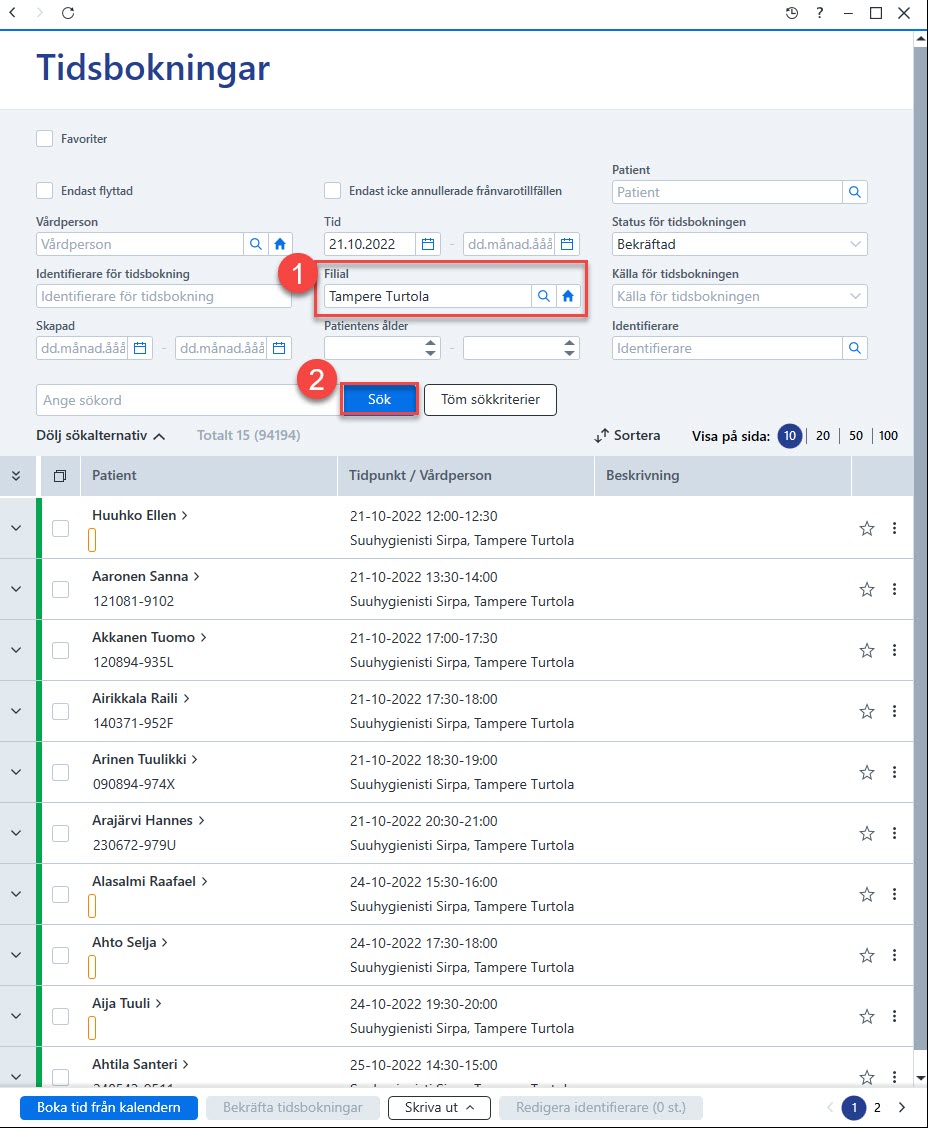
Task: Open the Status för tidsbokningen dropdown
Action: (x=740, y=244)
